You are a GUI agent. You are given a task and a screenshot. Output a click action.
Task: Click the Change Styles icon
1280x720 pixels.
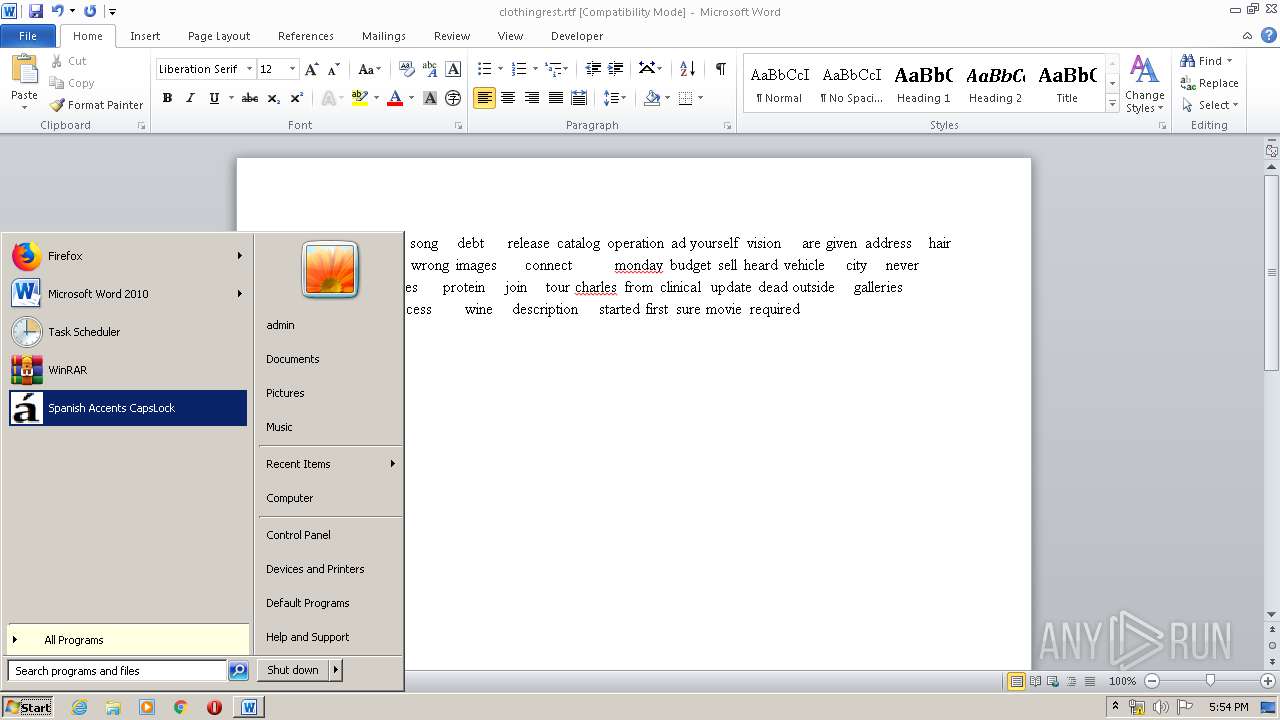pyautogui.click(x=1144, y=84)
